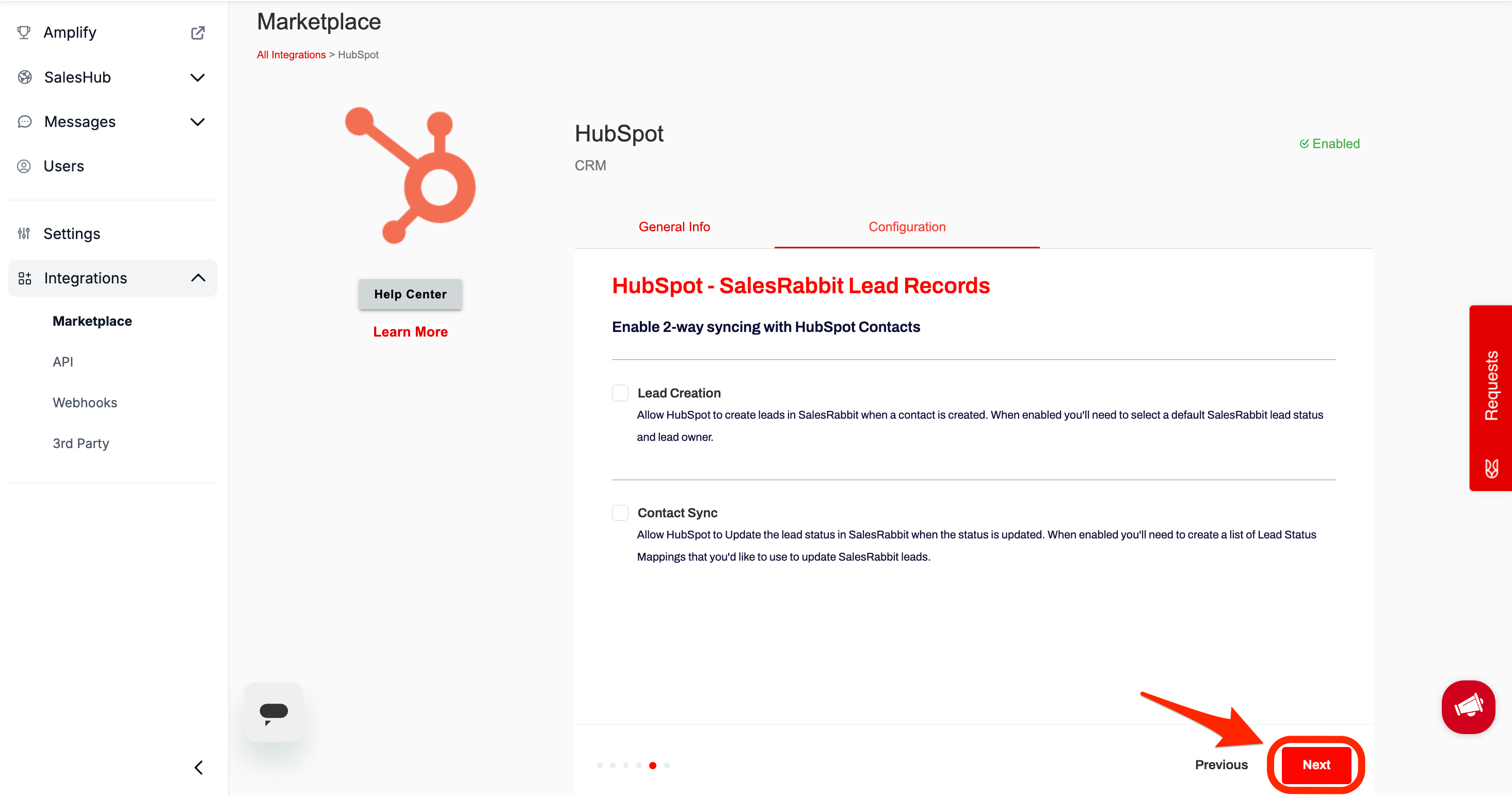Open the Learn More link

pyautogui.click(x=410, y=332)
